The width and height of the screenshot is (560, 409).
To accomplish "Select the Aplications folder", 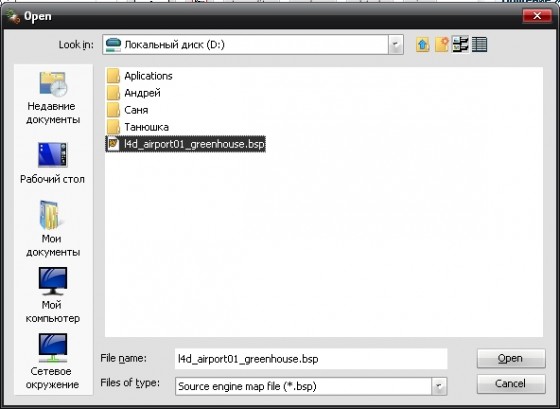I will tap(140, 76).
